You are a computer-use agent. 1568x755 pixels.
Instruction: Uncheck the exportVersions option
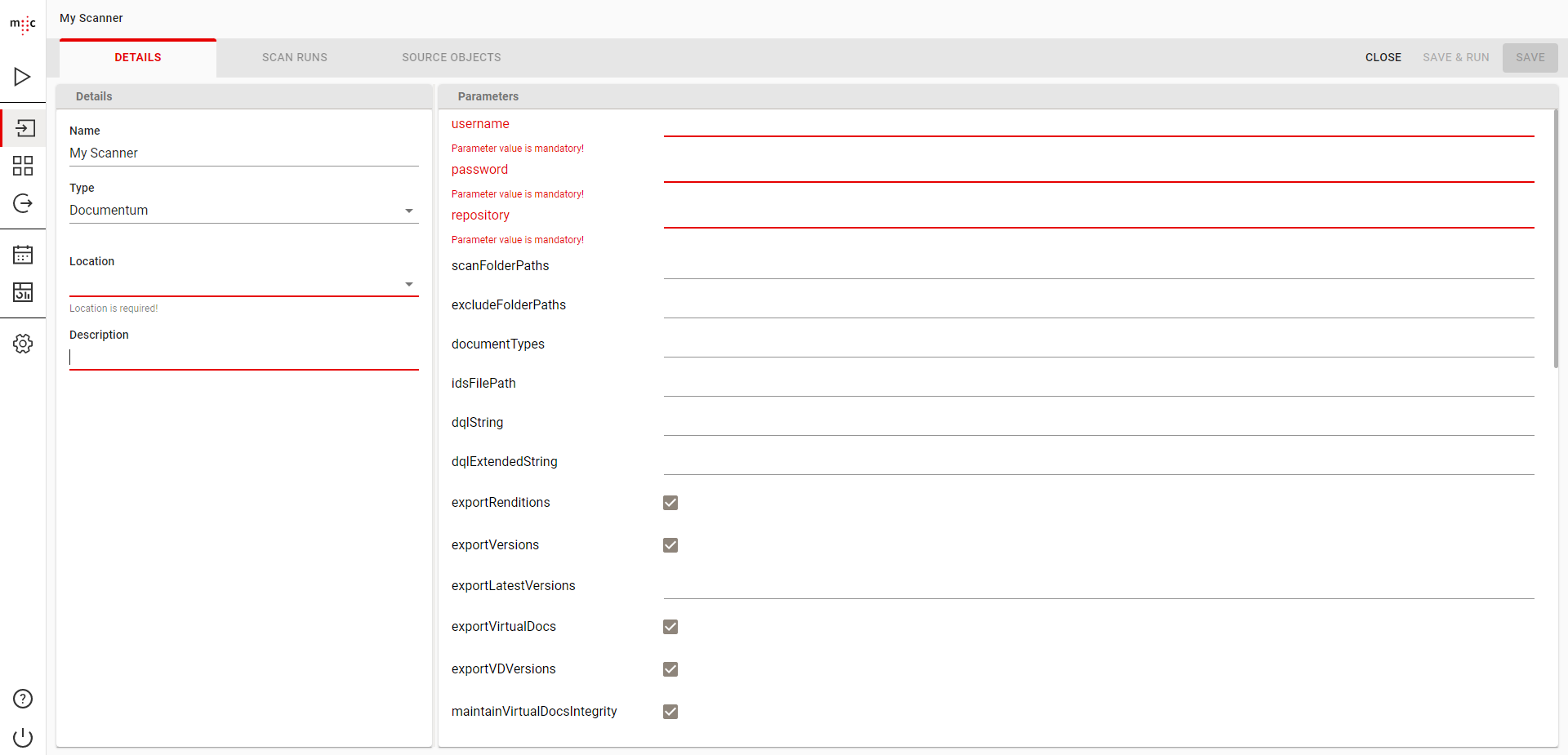coord(670,545)
